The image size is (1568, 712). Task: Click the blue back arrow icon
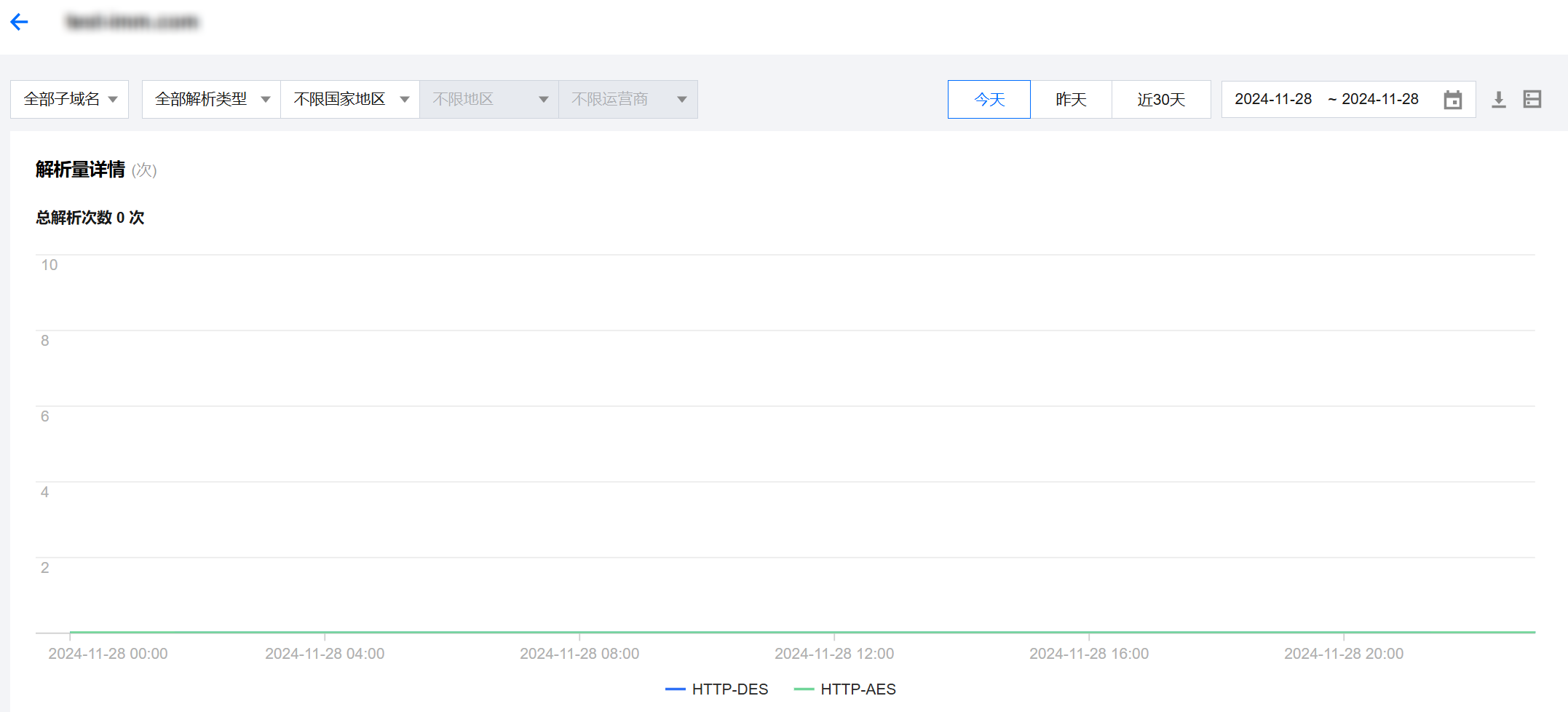pyautogui.click(x=20, y=22)
